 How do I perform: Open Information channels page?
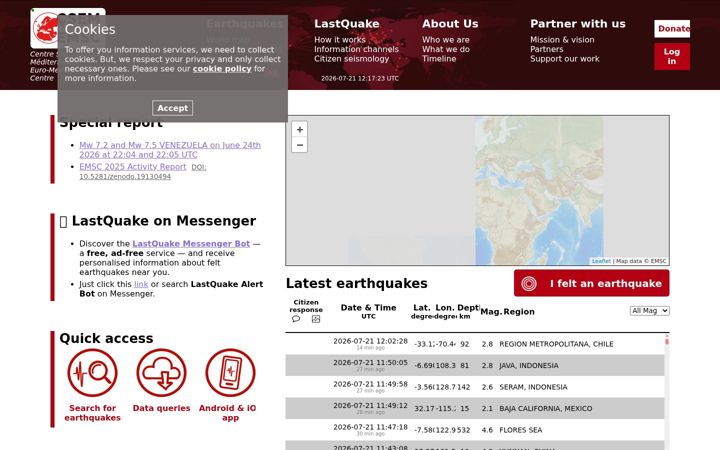tap(356, 49)
